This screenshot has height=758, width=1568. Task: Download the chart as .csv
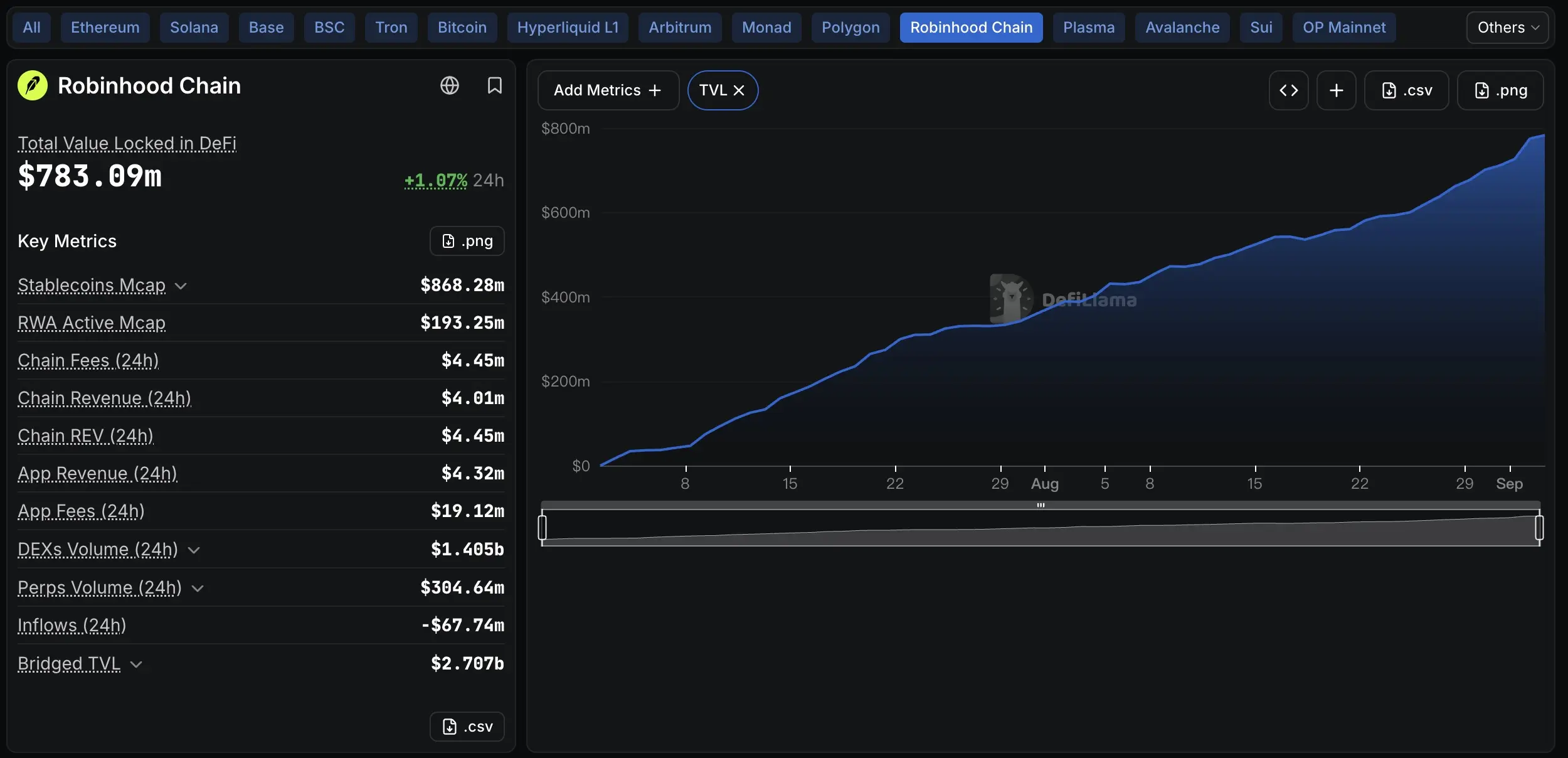(1407, 90)
